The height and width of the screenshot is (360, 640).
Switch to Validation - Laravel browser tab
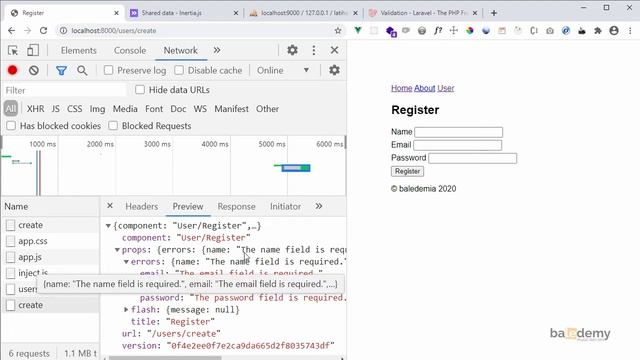click(423, 13)
